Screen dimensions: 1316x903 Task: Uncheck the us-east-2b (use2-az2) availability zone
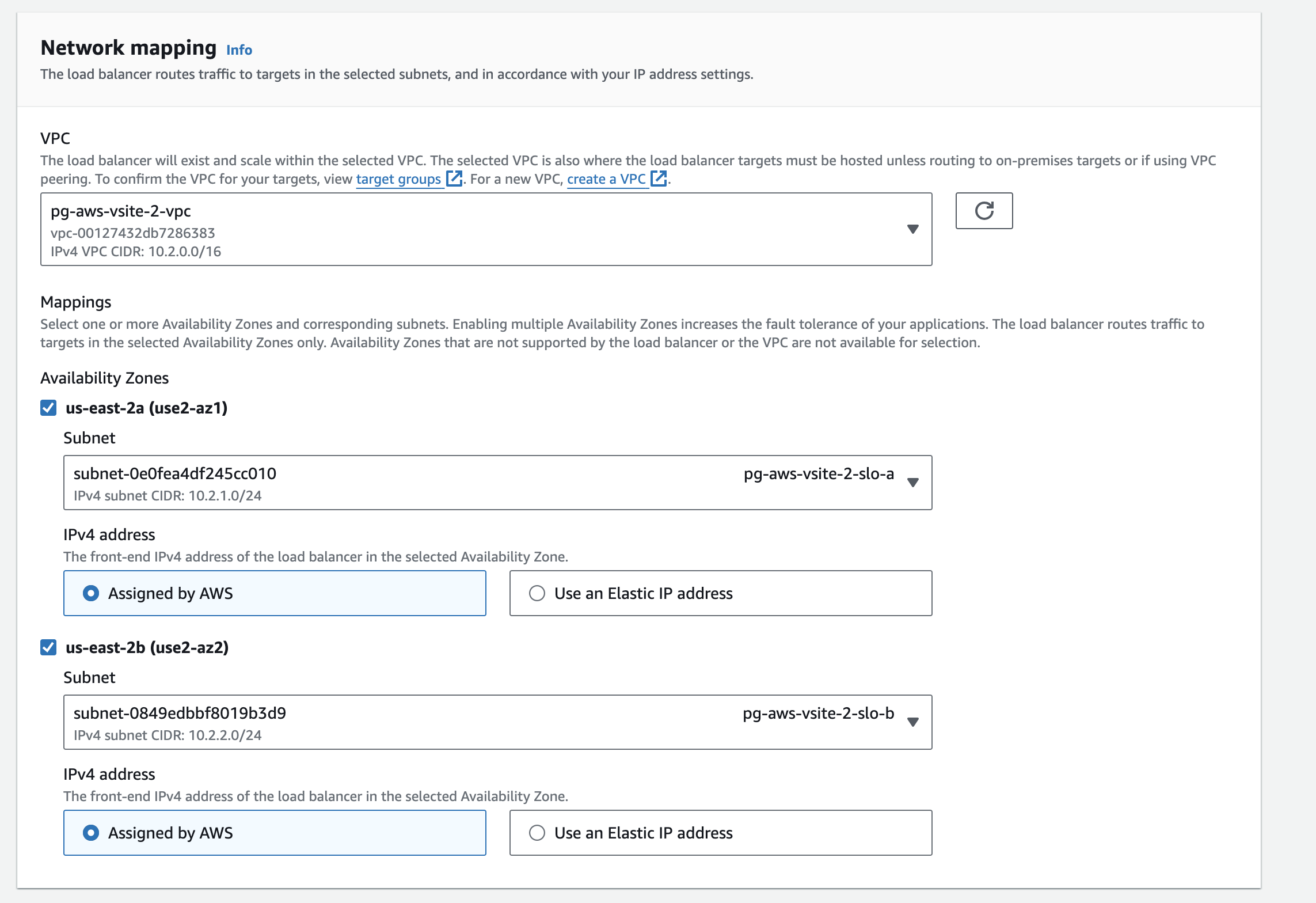coord(48,648)
